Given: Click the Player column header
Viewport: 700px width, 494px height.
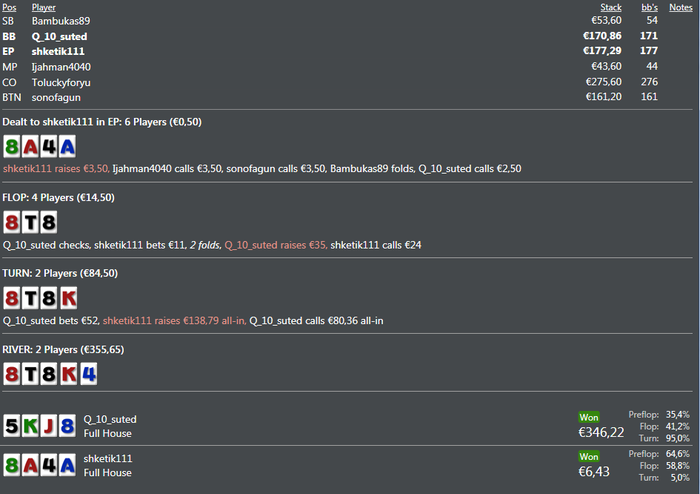Looking at the screenshot, I should click(x=44, y=7).
